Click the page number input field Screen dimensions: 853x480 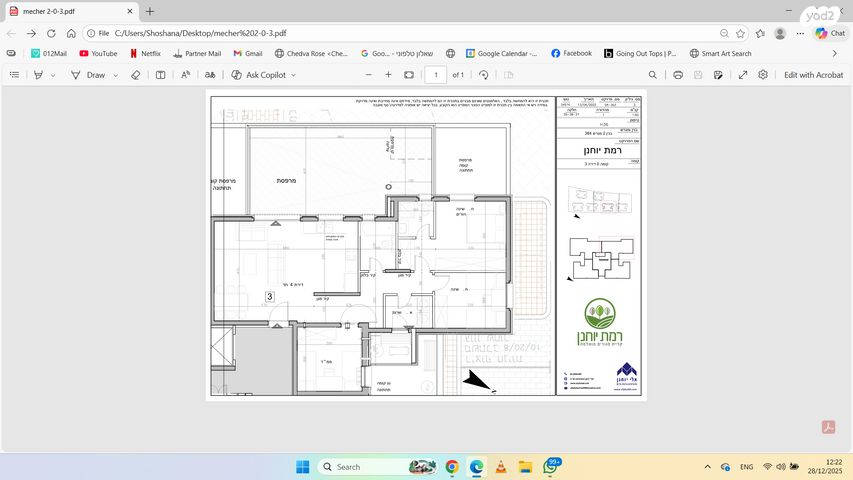(x=435, y=75)
